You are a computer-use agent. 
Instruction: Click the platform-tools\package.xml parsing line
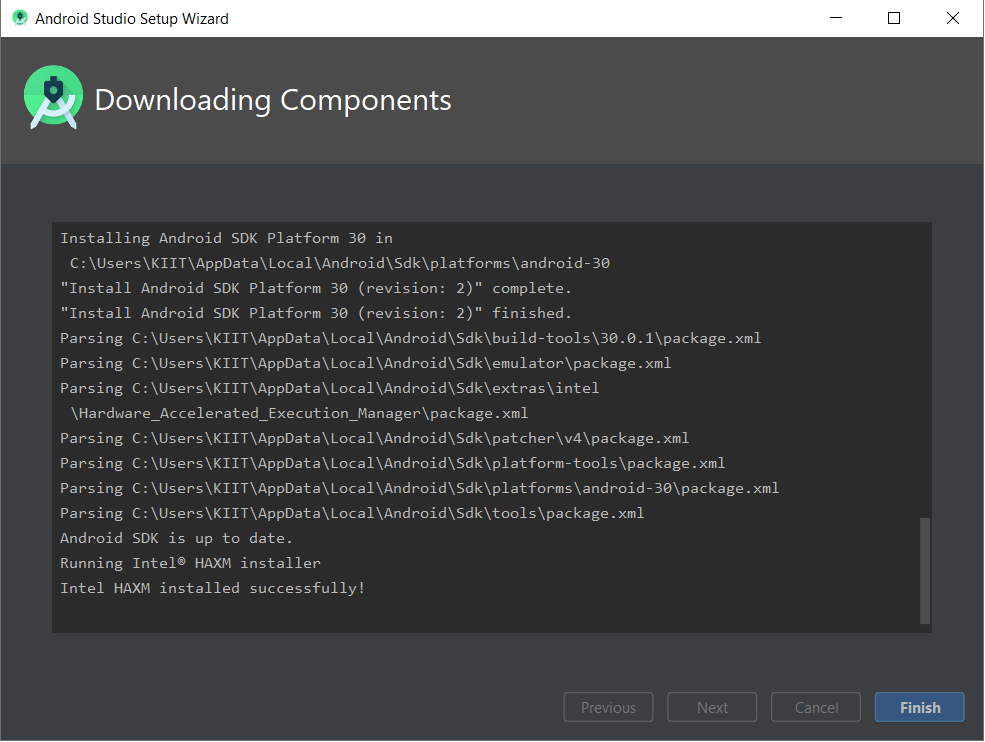click(393, 463)
